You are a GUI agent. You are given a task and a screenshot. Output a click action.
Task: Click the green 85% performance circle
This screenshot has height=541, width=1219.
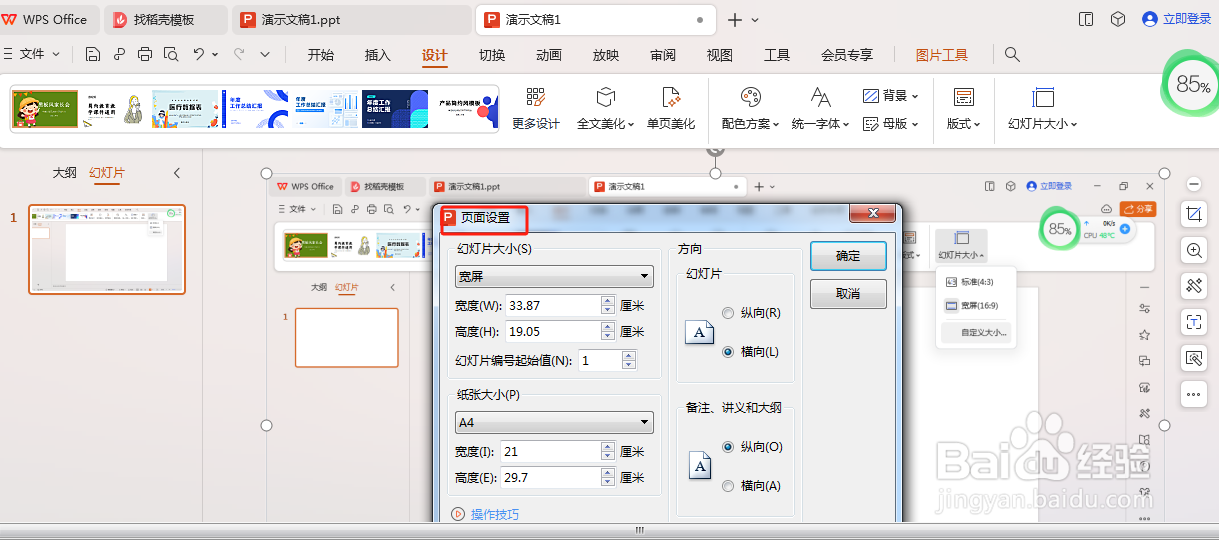[x=1192, y=86]
